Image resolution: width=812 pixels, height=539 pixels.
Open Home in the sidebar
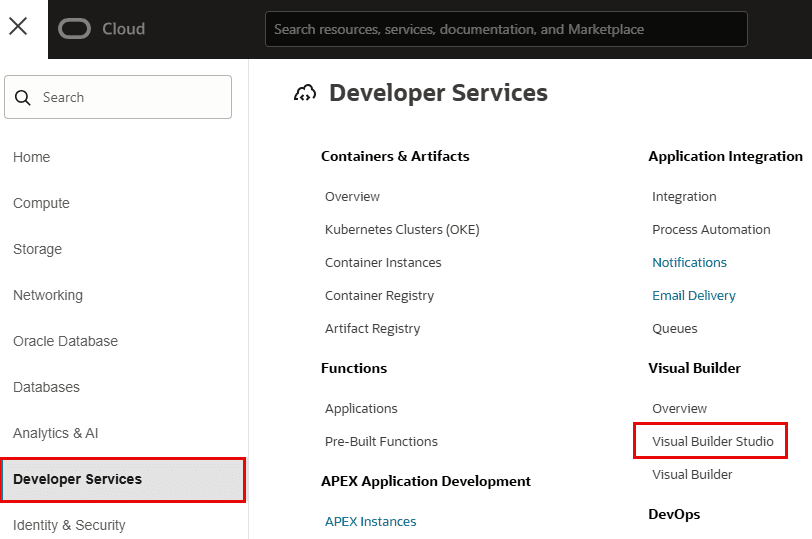tap(32, 157)
